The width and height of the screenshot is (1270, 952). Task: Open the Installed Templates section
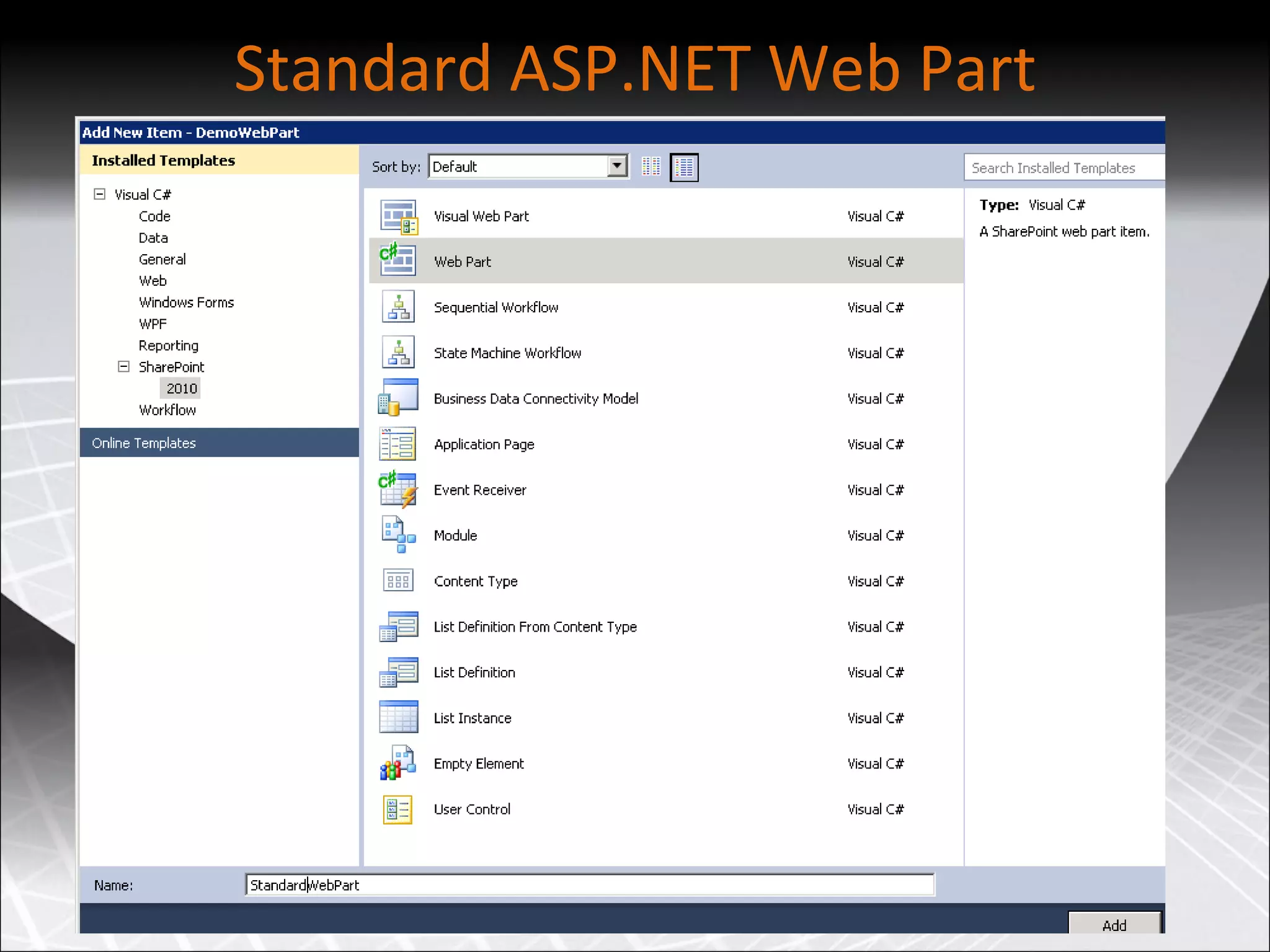[220, 160]
